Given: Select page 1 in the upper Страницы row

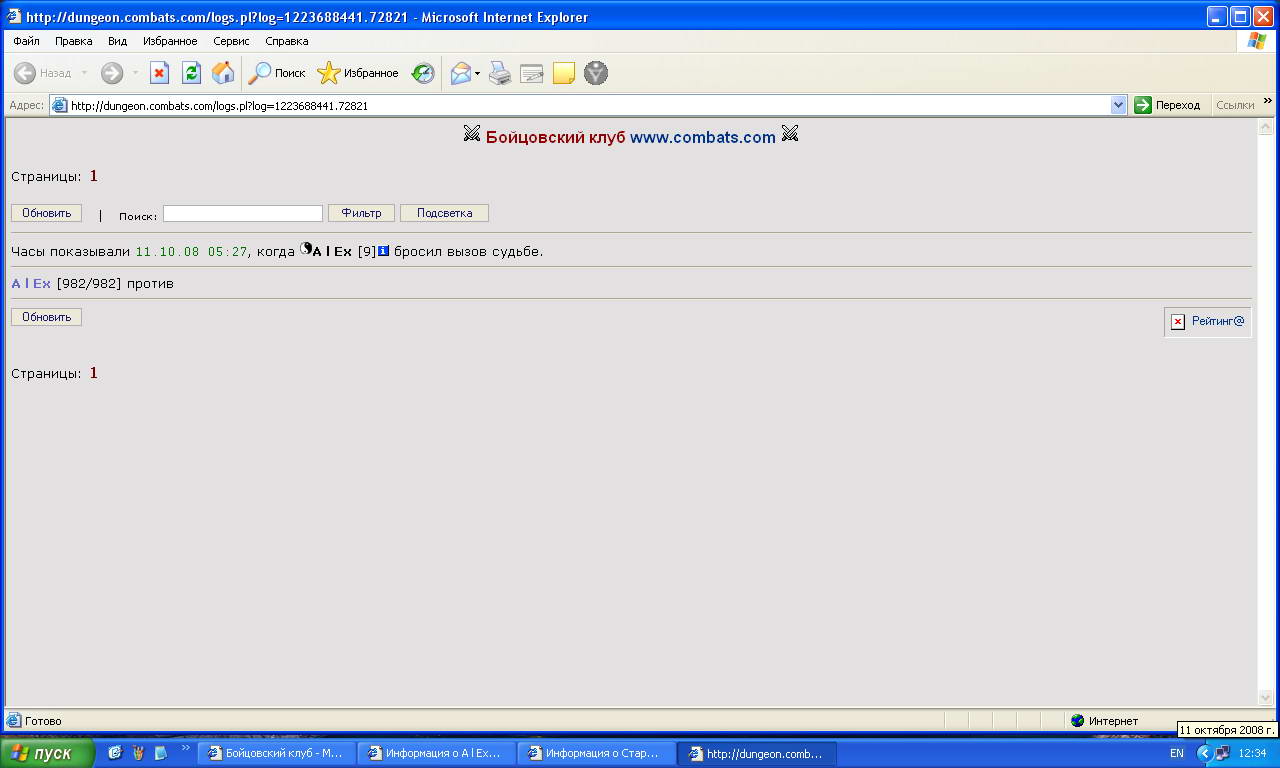Looking at the screenshot, I should tap(94, 176).
